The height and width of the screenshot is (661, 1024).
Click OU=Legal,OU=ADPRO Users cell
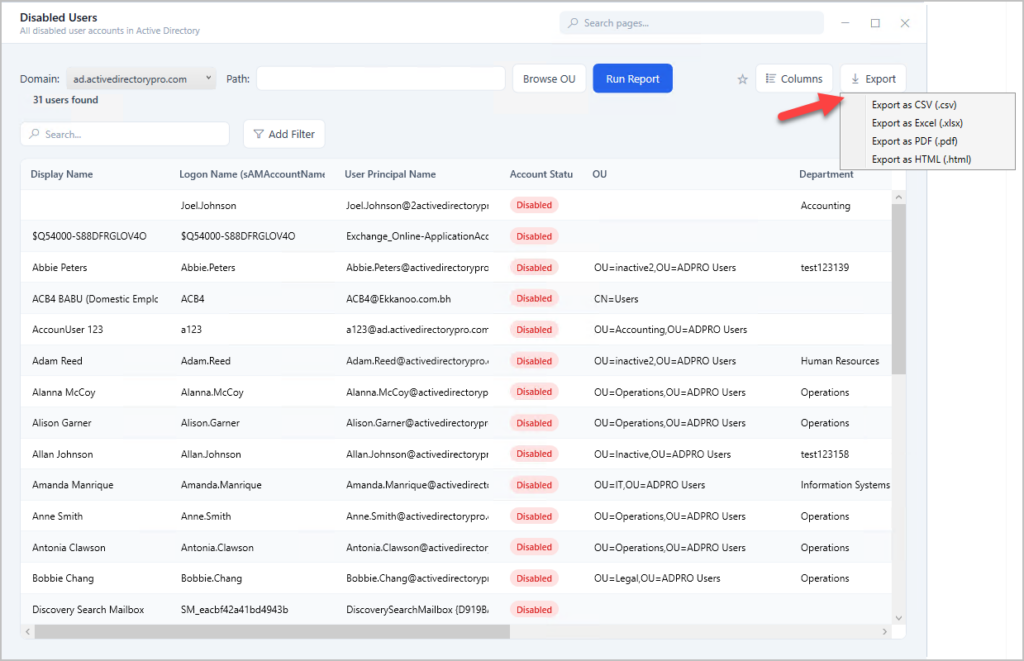click(x=657, y=579)
